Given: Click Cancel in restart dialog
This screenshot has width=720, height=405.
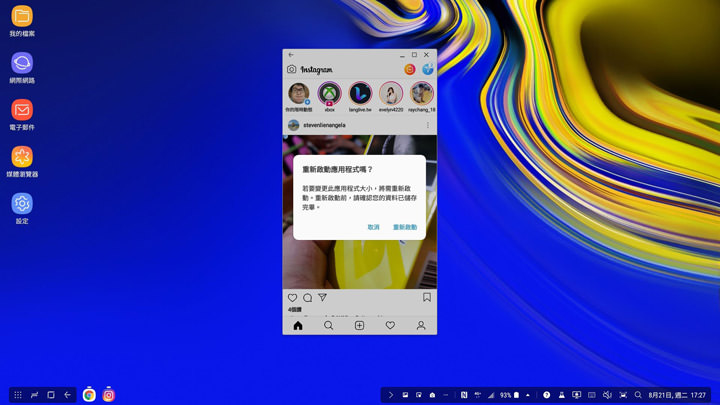Looking at the screenshot, I should coord(373,227).
